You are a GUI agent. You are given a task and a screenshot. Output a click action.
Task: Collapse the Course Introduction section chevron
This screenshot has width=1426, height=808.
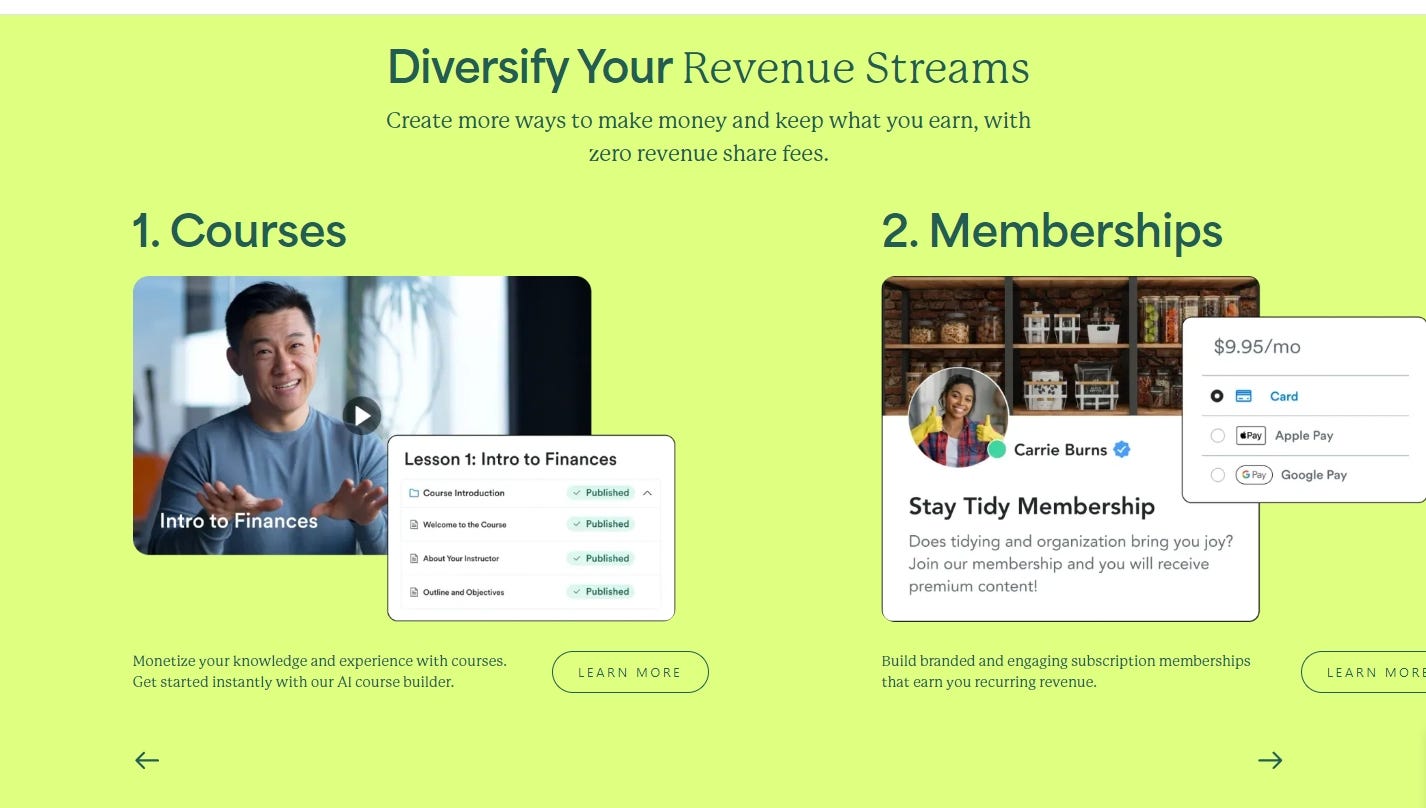(647, 493)
